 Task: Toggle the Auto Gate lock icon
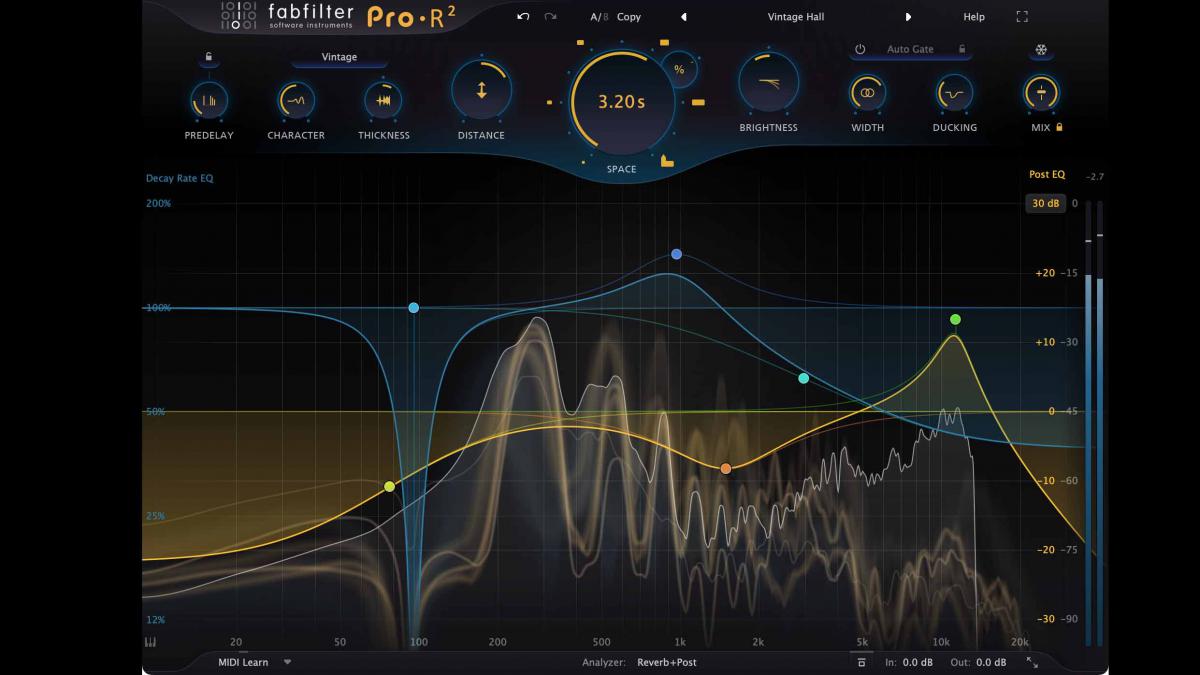(962, 49)
